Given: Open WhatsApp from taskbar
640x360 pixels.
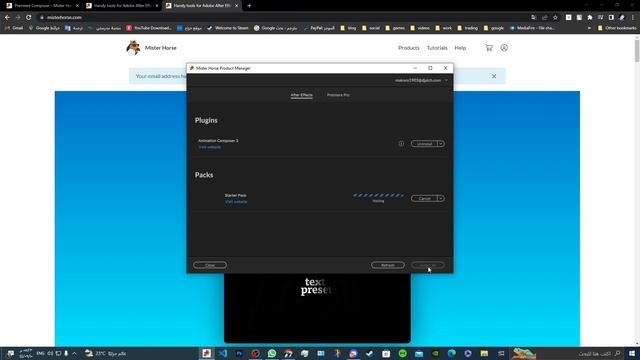Looking at the screenshot, I should tap(272, 353).
